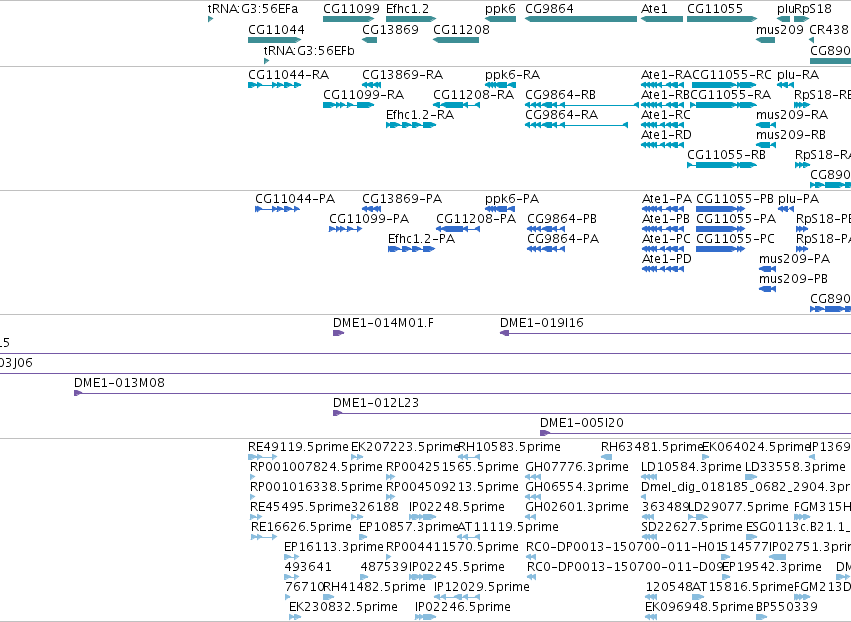Select the CG9864 gene bar

tap(581, 19)
